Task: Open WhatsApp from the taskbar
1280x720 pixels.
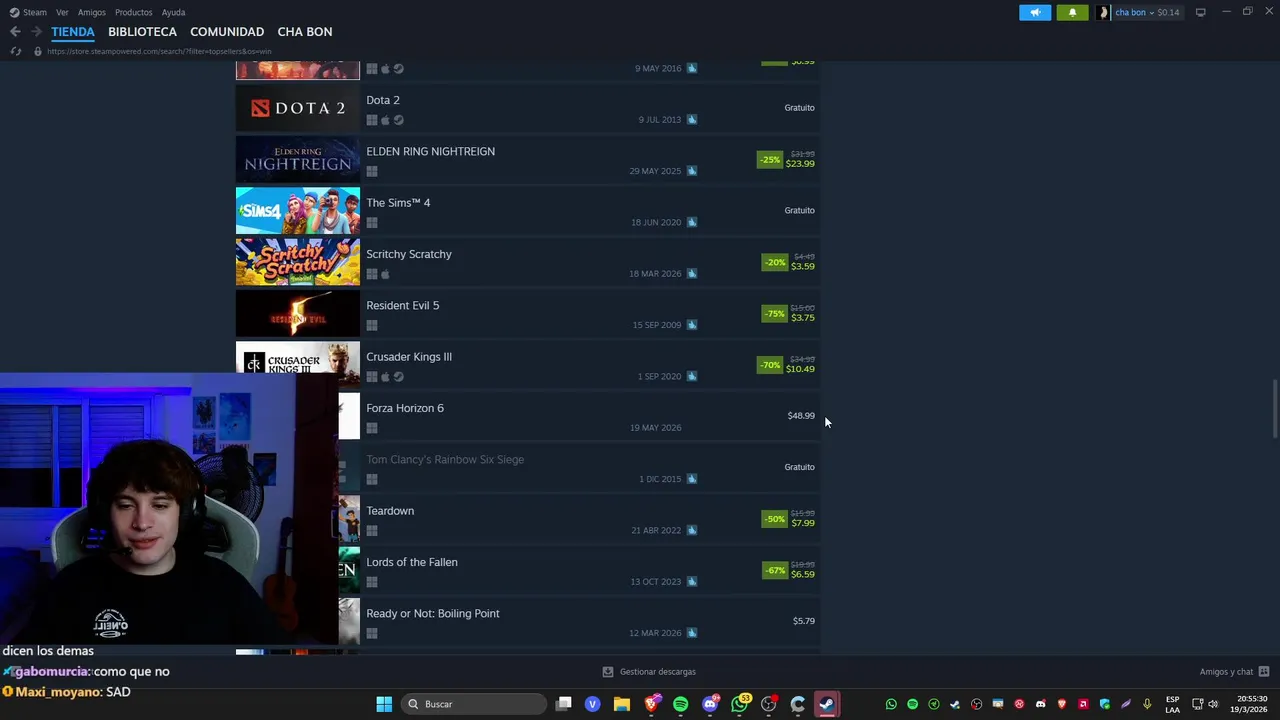Action: point(739,704)
